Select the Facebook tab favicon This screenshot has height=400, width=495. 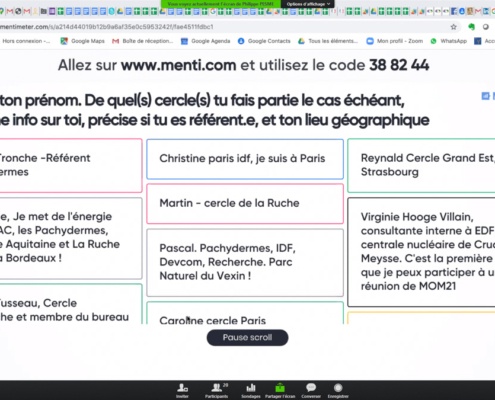454,11
